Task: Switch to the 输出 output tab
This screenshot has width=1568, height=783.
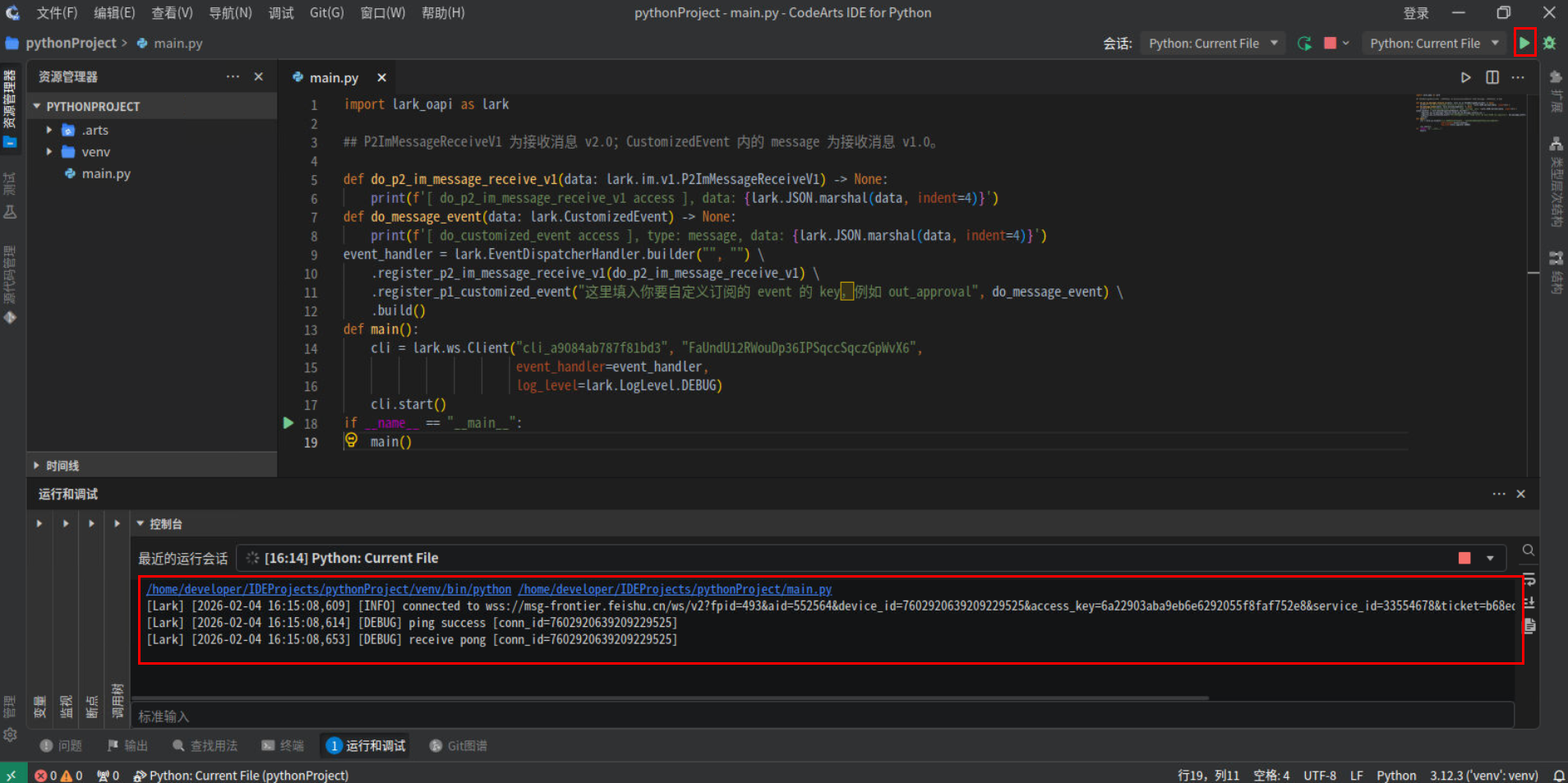Action: pos(127,745)
